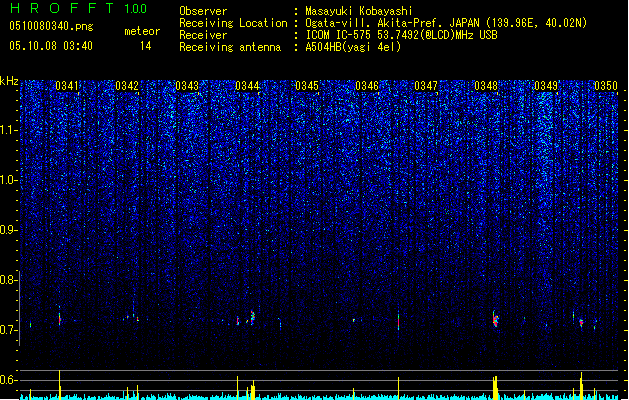Click the meteor echo just after 0348

(495, 319)
